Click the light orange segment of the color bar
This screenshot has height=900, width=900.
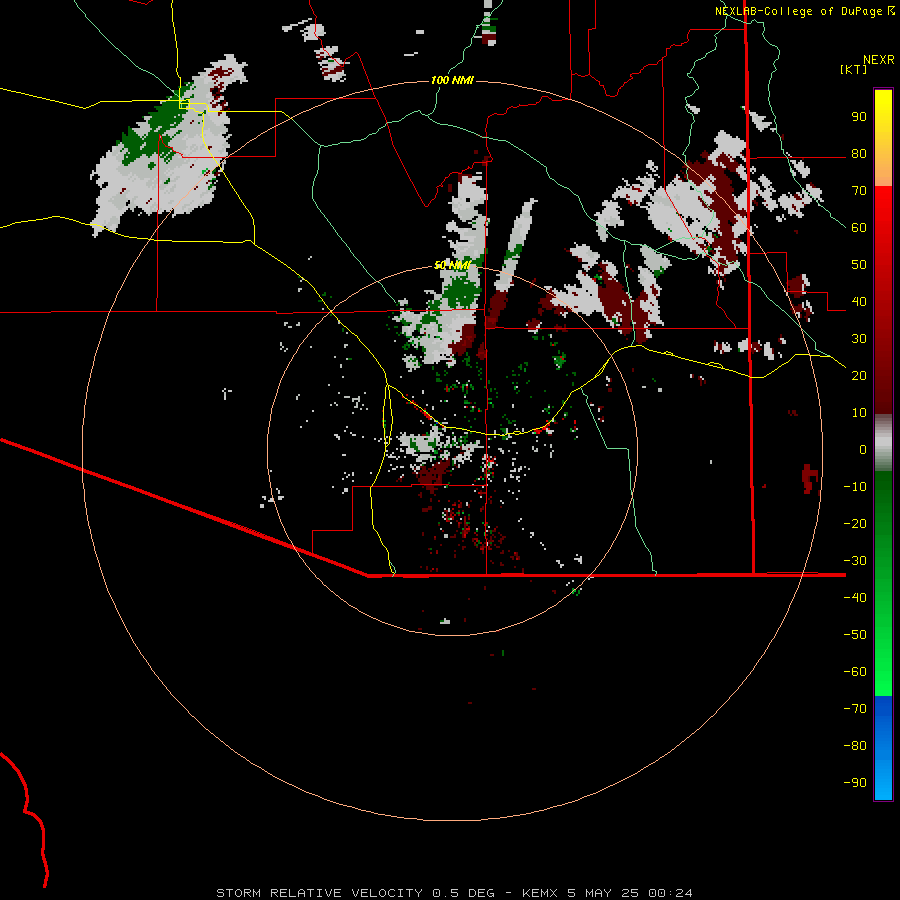(883, 170)
